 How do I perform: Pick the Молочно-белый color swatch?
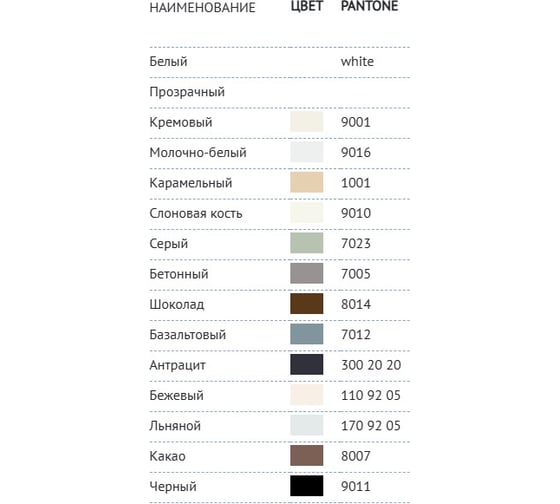306,152
